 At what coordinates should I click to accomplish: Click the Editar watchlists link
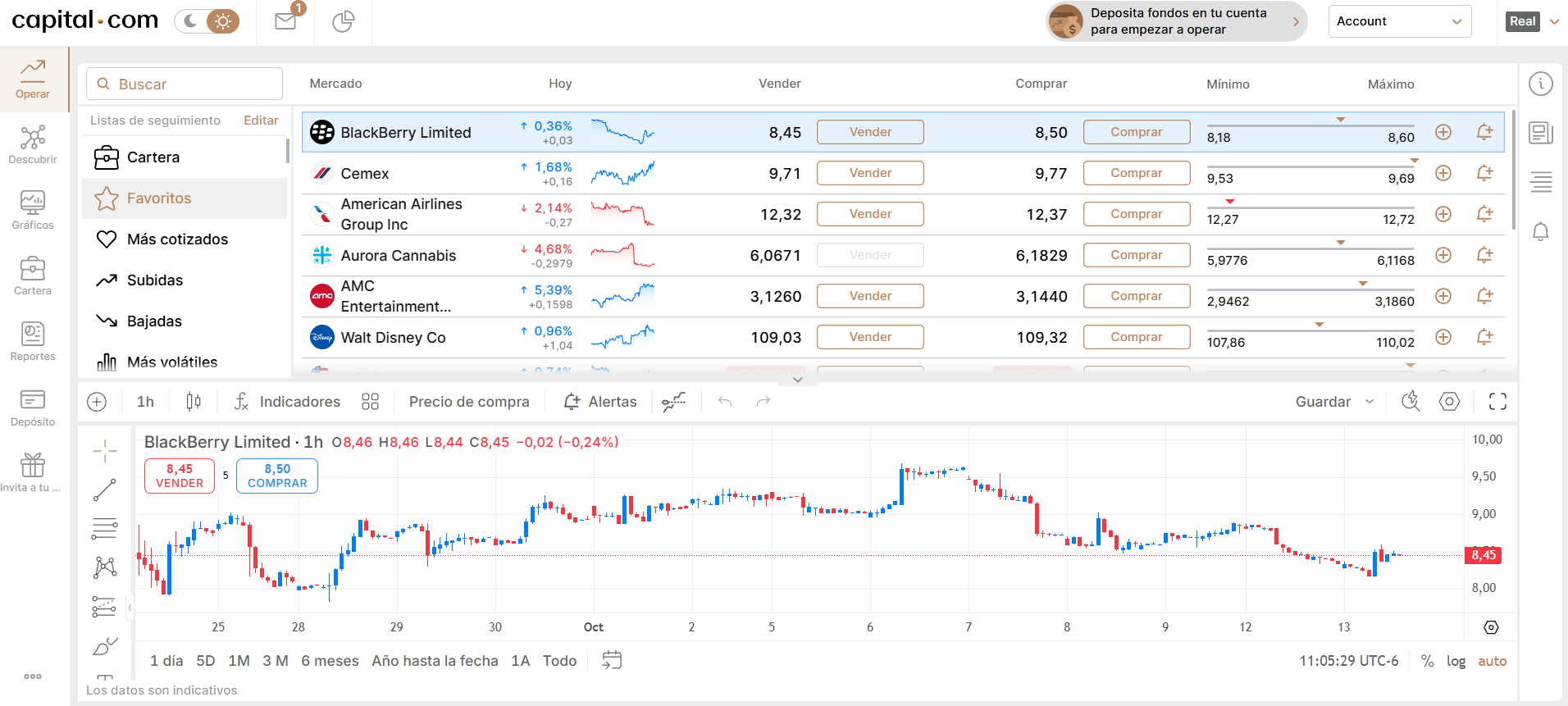[x=261, y=121]
